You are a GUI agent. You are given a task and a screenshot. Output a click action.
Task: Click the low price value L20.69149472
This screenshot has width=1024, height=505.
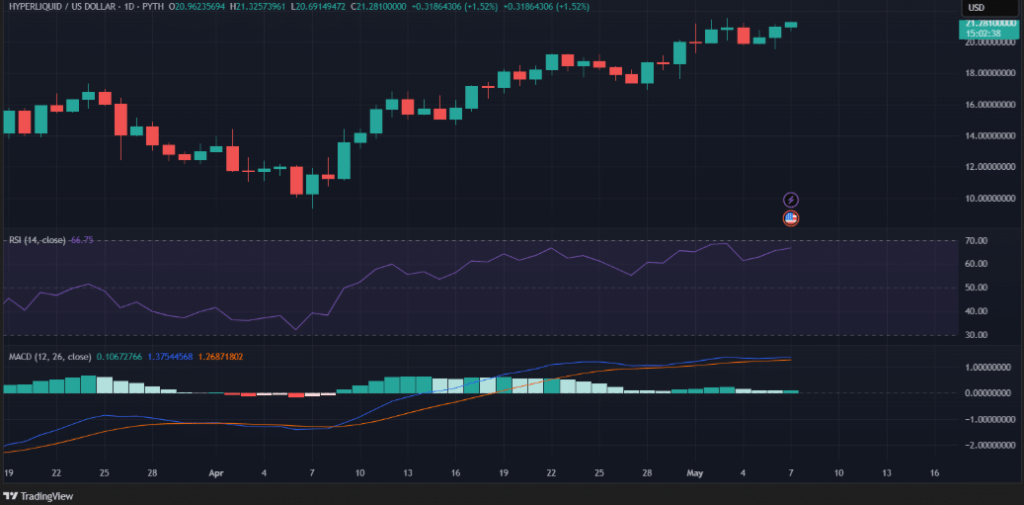click(x=318, y=7)
